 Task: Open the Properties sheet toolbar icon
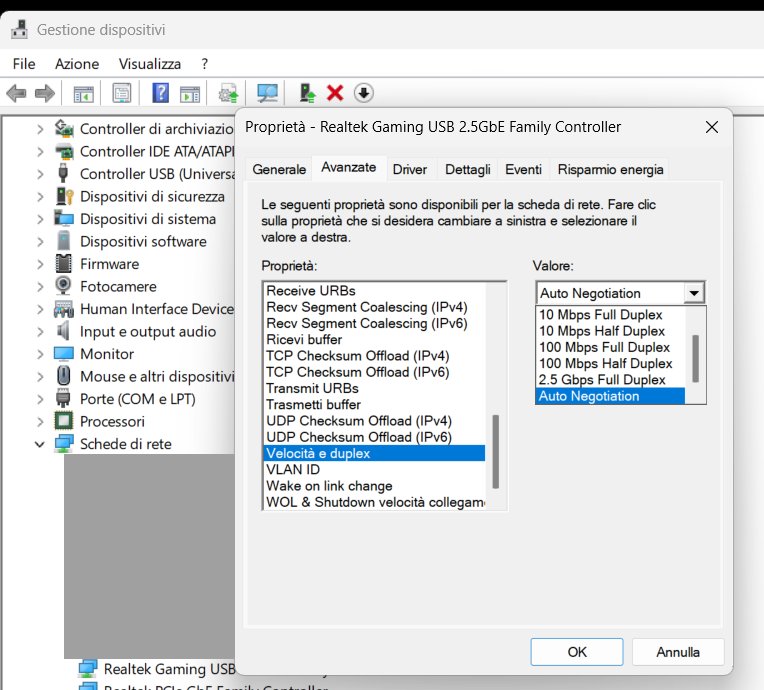coord(122,93)
